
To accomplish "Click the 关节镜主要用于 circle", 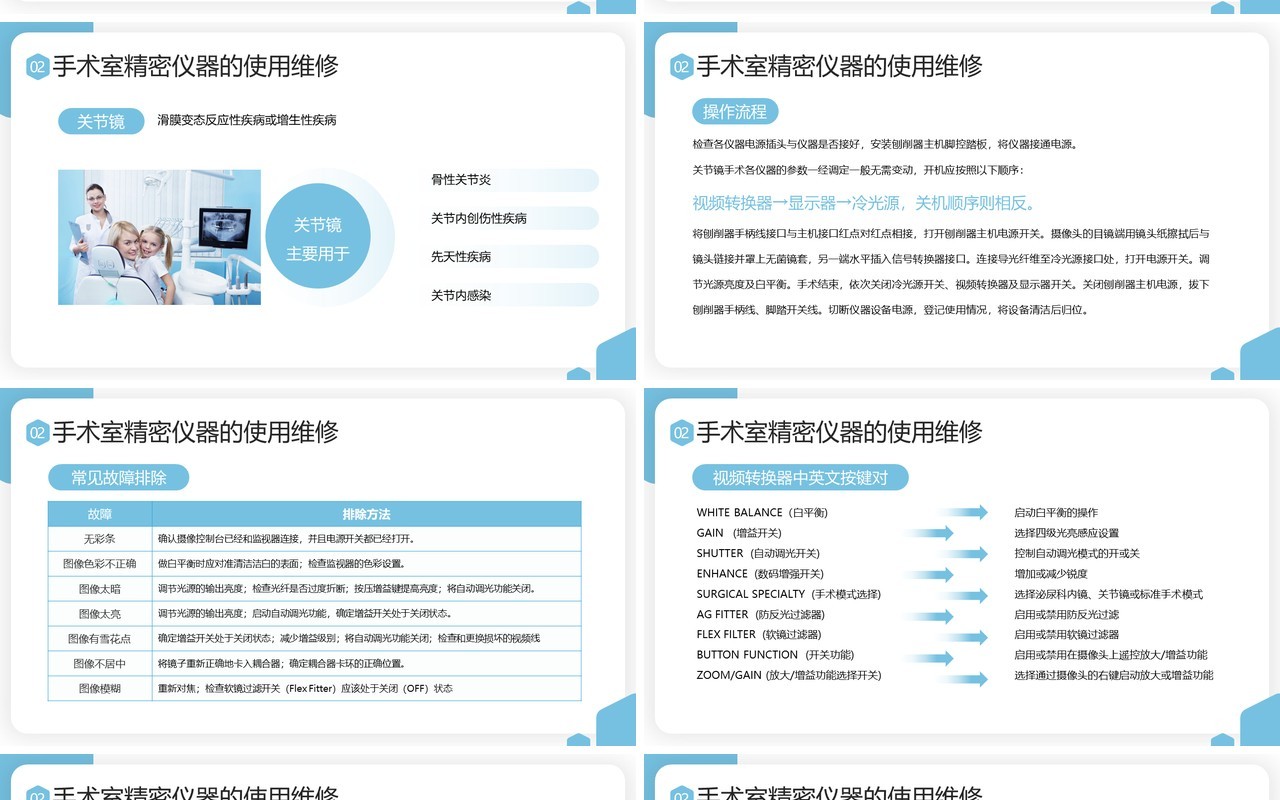I will click(x=318, y=238).
